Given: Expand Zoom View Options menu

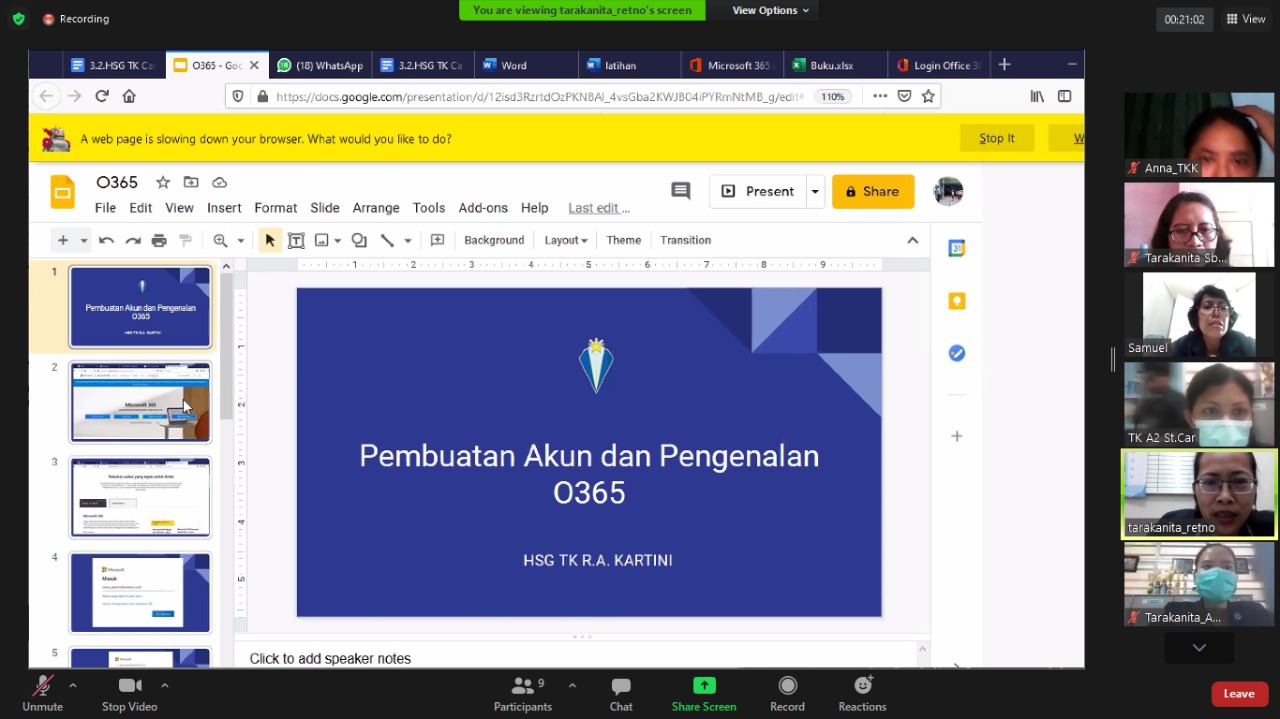Looking at the screenshot, I should (x=771, y=10).
